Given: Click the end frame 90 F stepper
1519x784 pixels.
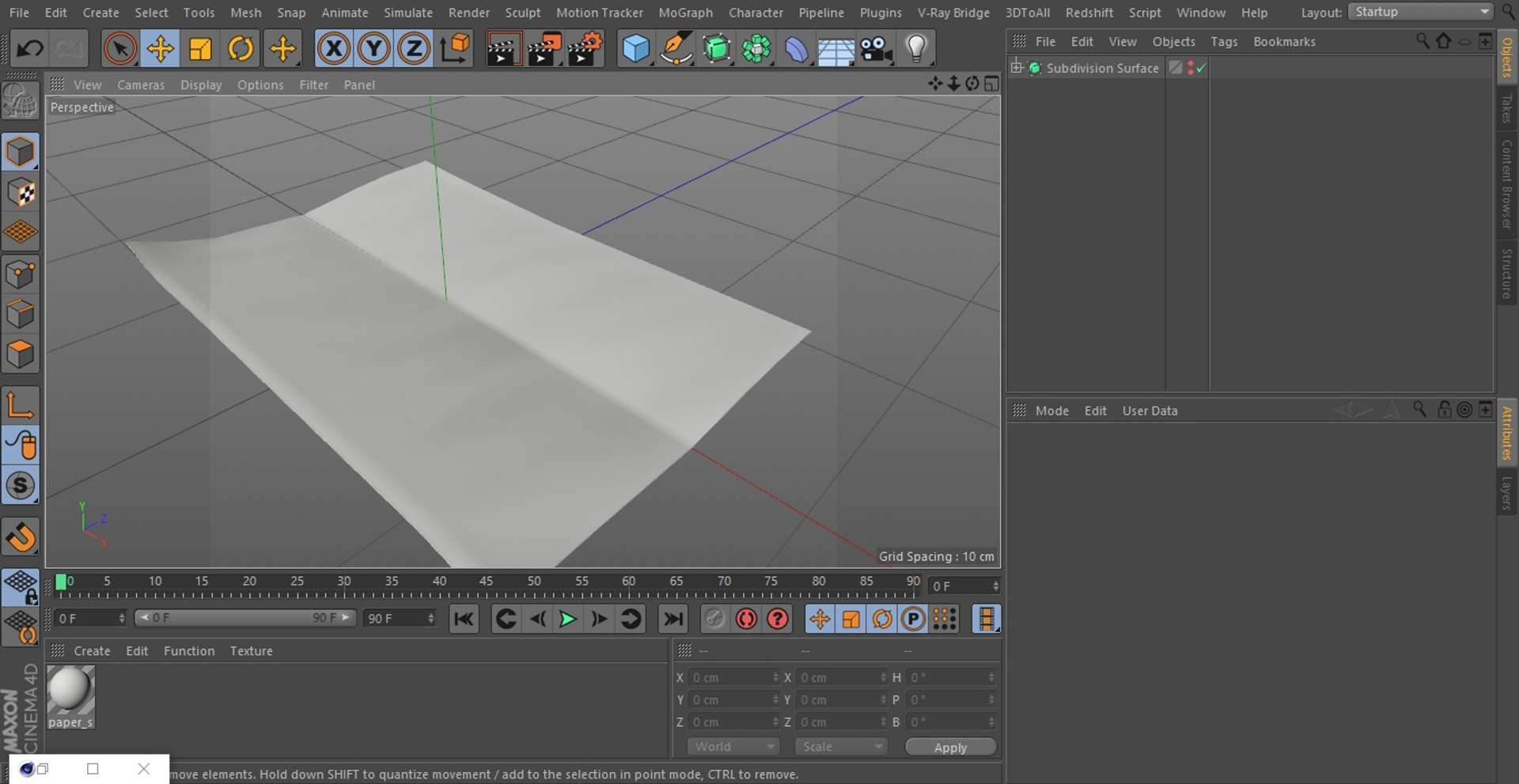Looking at the screenshot, I should click(x=431, y=618).
